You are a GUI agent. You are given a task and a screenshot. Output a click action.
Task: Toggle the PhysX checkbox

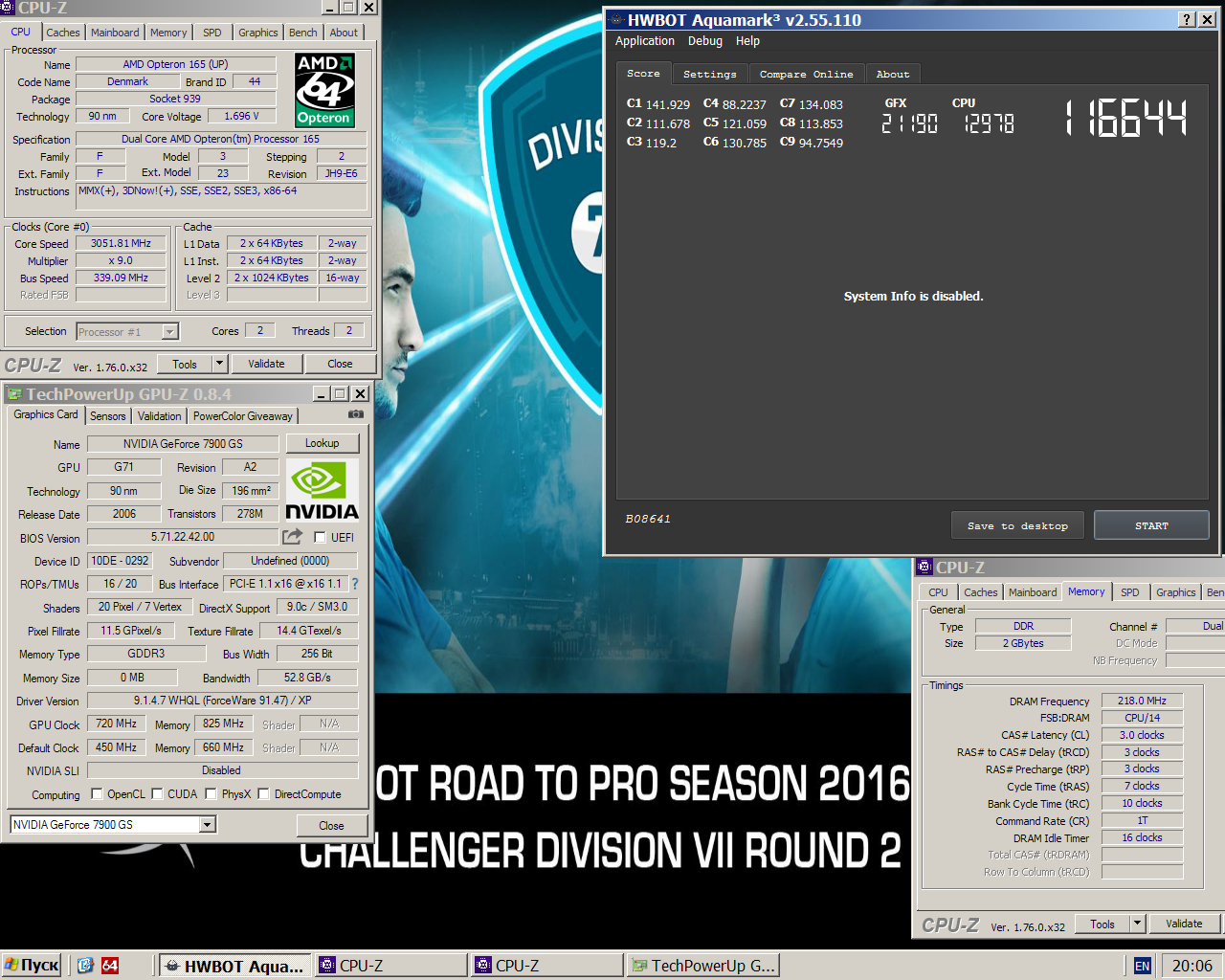[212, 794]
